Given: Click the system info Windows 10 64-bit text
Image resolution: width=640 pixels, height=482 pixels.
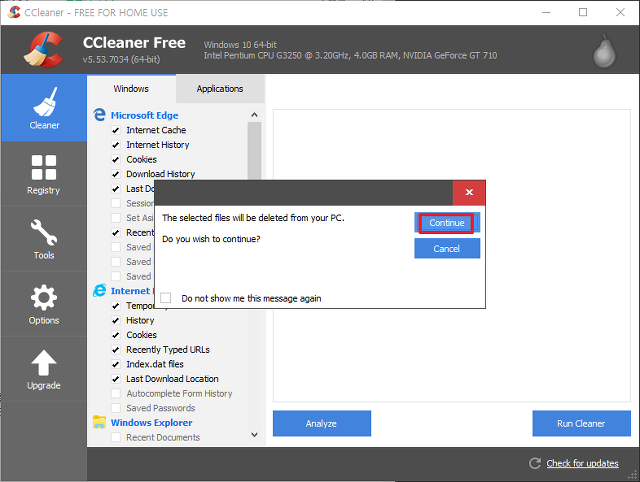Looking at the screenshot, I should click(240, 44).
